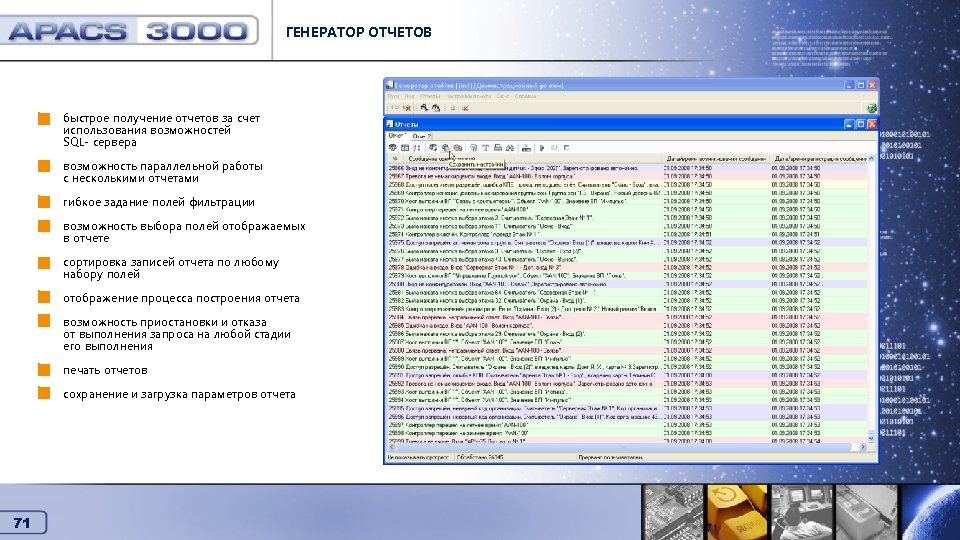Click the save settings toolbar icon under the cursor
This screenshot has width=960, height=540.
coord(446,148)
